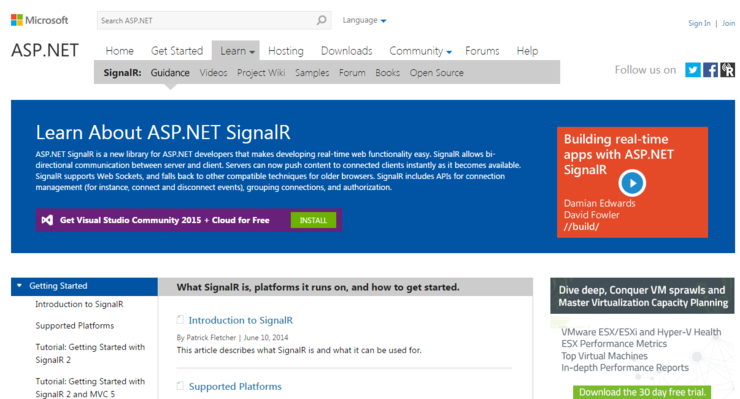Click the page icon beside Introduction to SignalR

(x=180, y=320)
